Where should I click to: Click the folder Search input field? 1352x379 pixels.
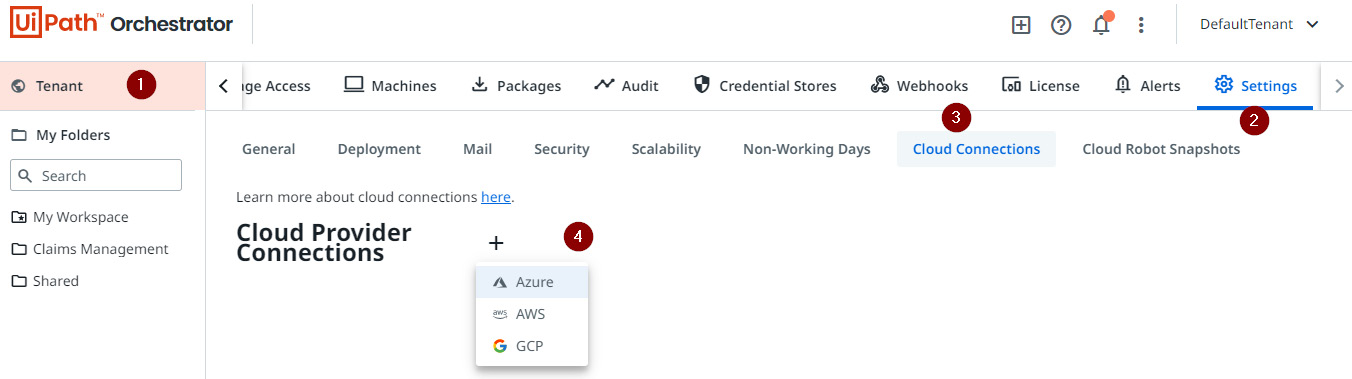(96, 175)
